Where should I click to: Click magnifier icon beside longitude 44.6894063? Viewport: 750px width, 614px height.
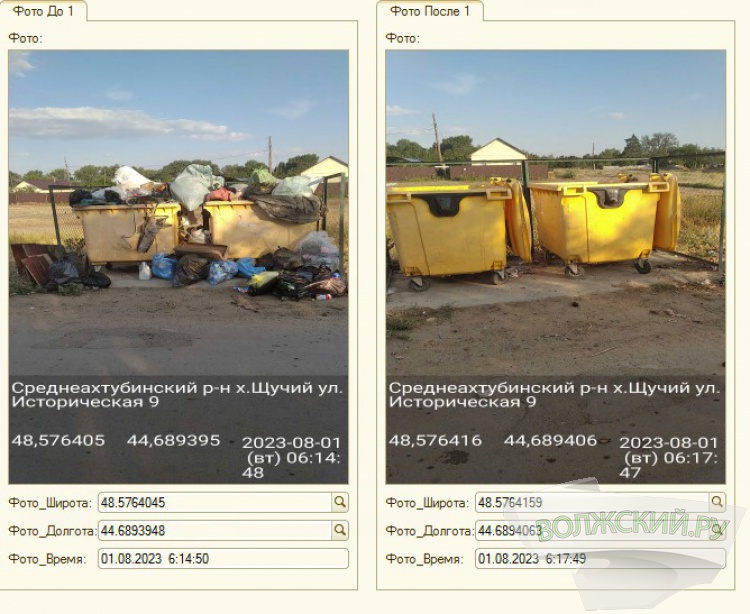pyautogui.click(x=717, y=530)
